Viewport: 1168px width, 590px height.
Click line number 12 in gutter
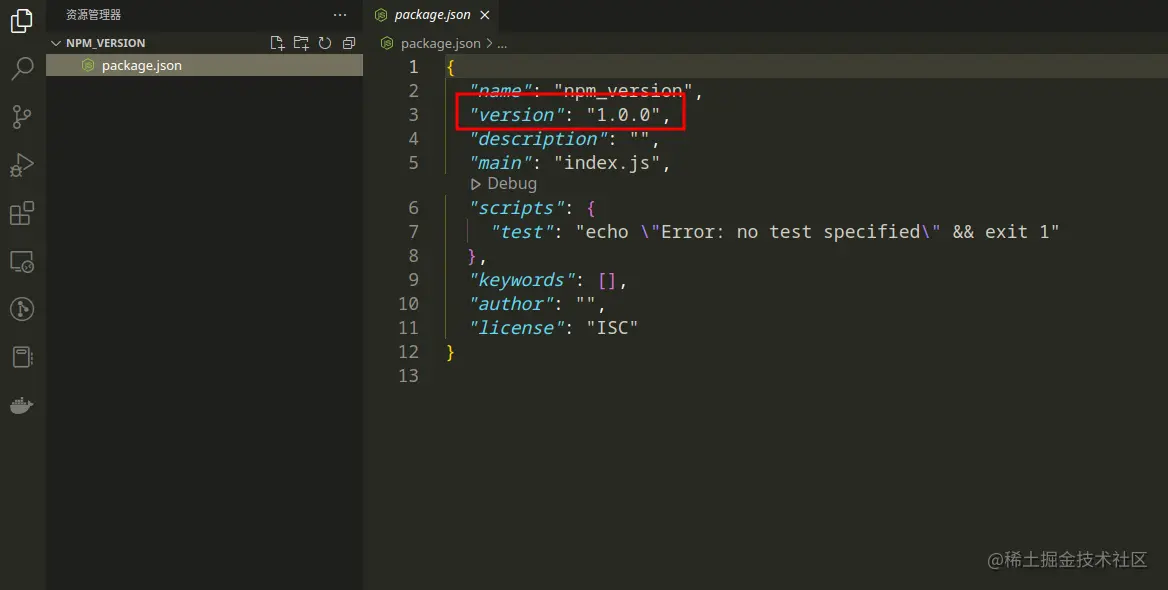pyautogui.click(x=409, y=352)
